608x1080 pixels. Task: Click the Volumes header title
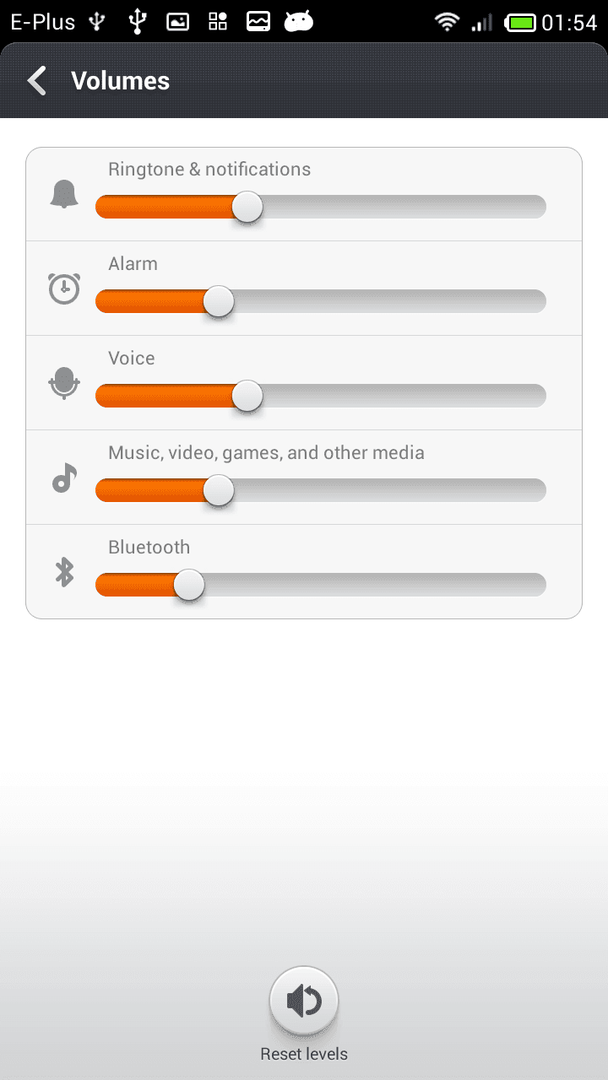pos(120,81)
